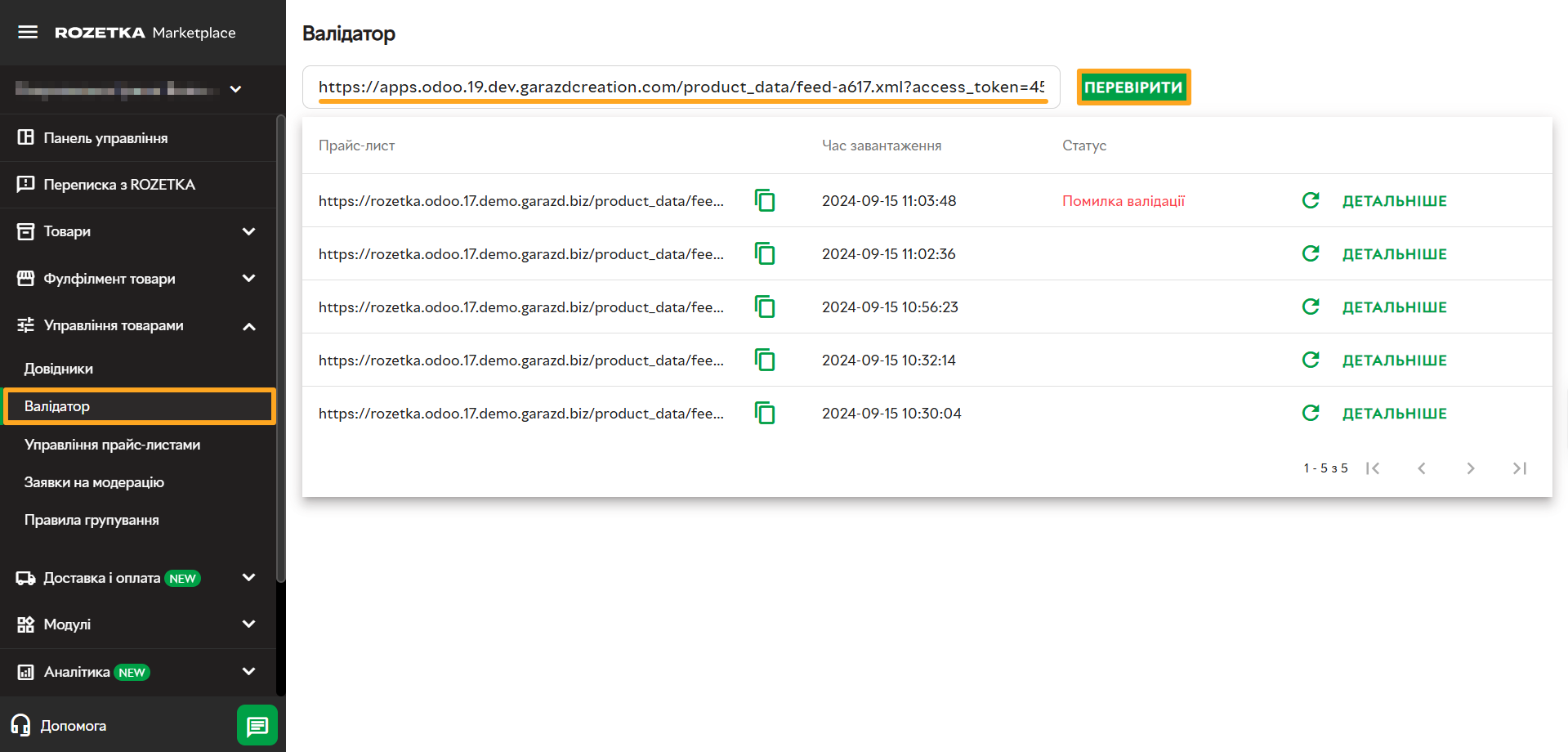
Task: Click the Прайс-лист column header
Action: click(357, 145)
